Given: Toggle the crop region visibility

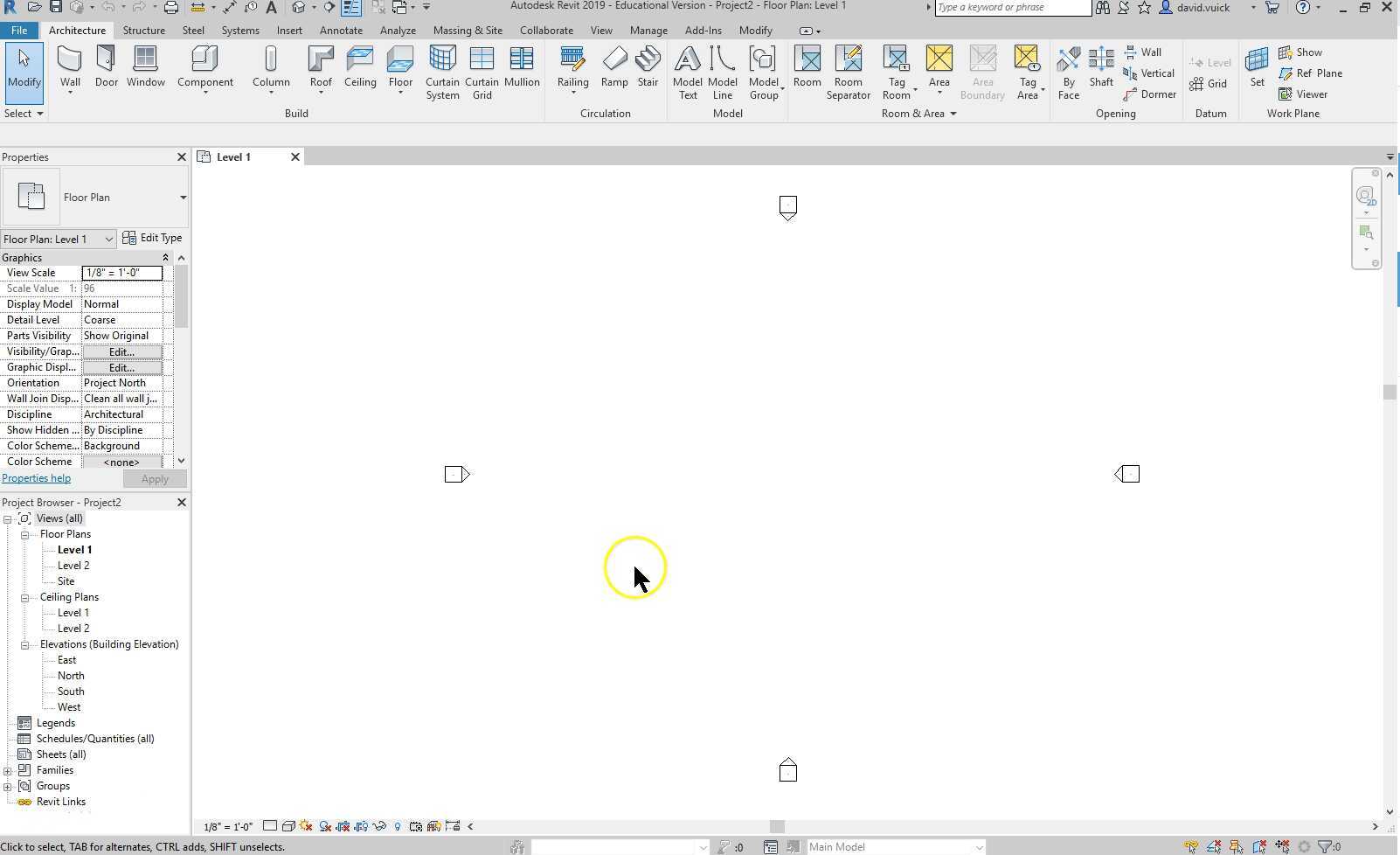Looking at the screenshot, I should [362, 826].
